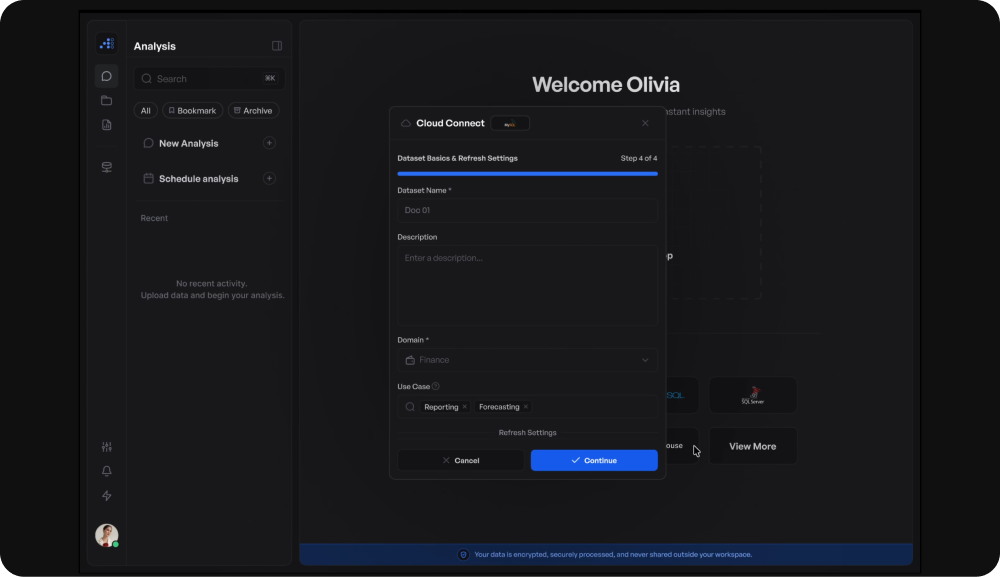Collapse the Analysis side panel
This screenshot has height=577, width=1000.
pos(277,46)
